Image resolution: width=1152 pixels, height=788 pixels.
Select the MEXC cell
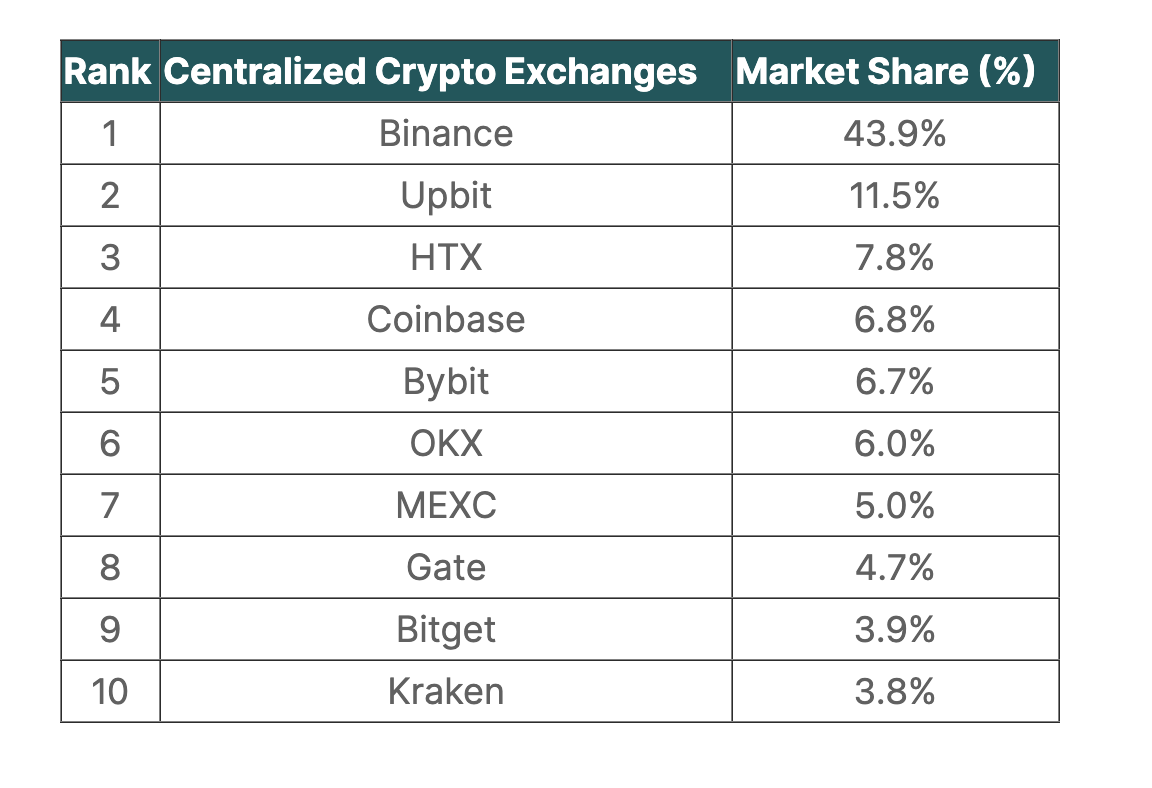[446, 506]
